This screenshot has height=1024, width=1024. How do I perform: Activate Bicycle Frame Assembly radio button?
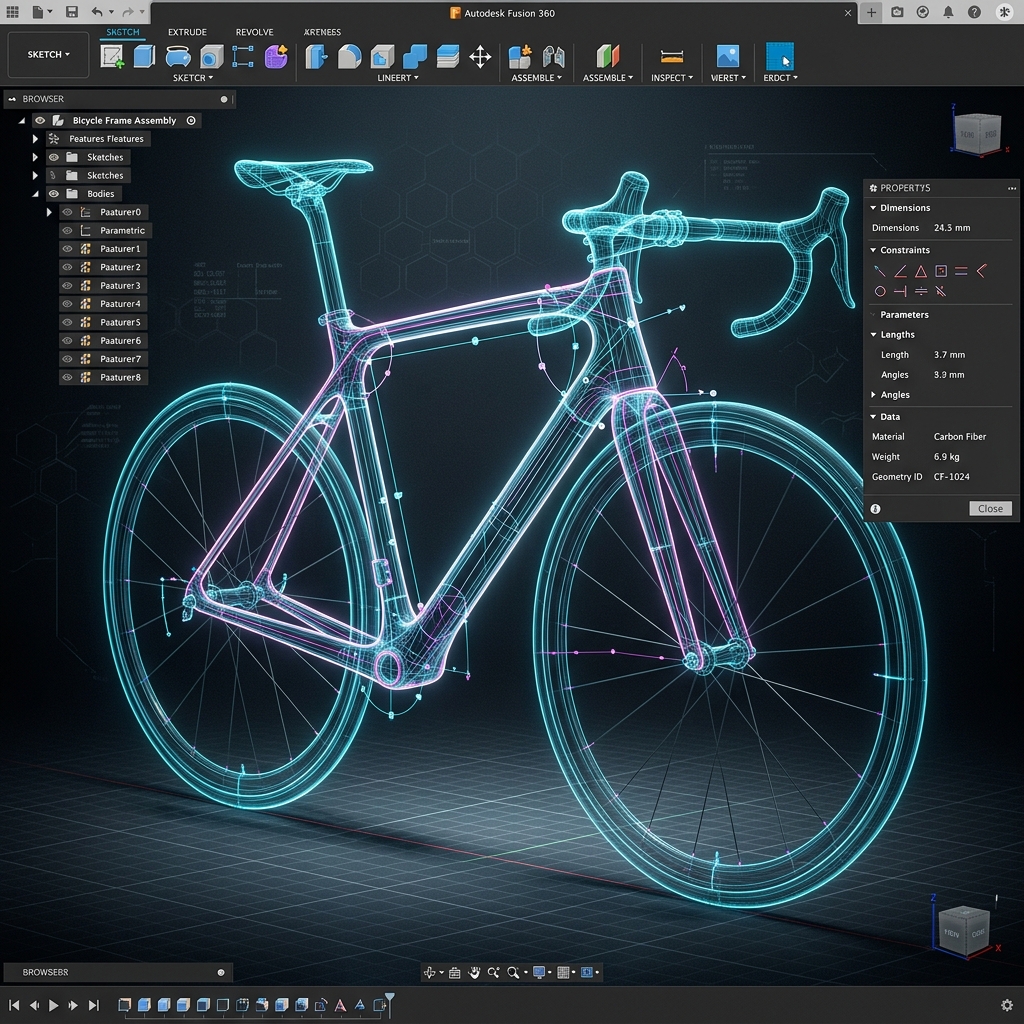pyautogui.click(x=191, y=120)
